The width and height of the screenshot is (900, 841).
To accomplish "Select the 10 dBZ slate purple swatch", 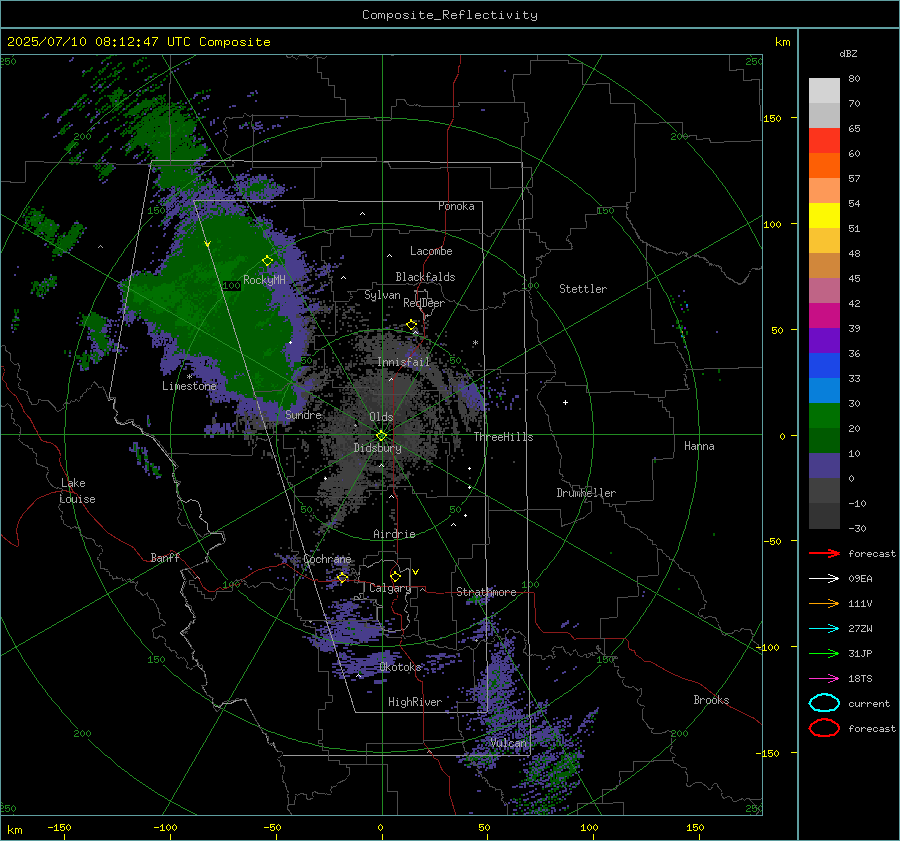I will pyautogui.click(x=824, y=466).
